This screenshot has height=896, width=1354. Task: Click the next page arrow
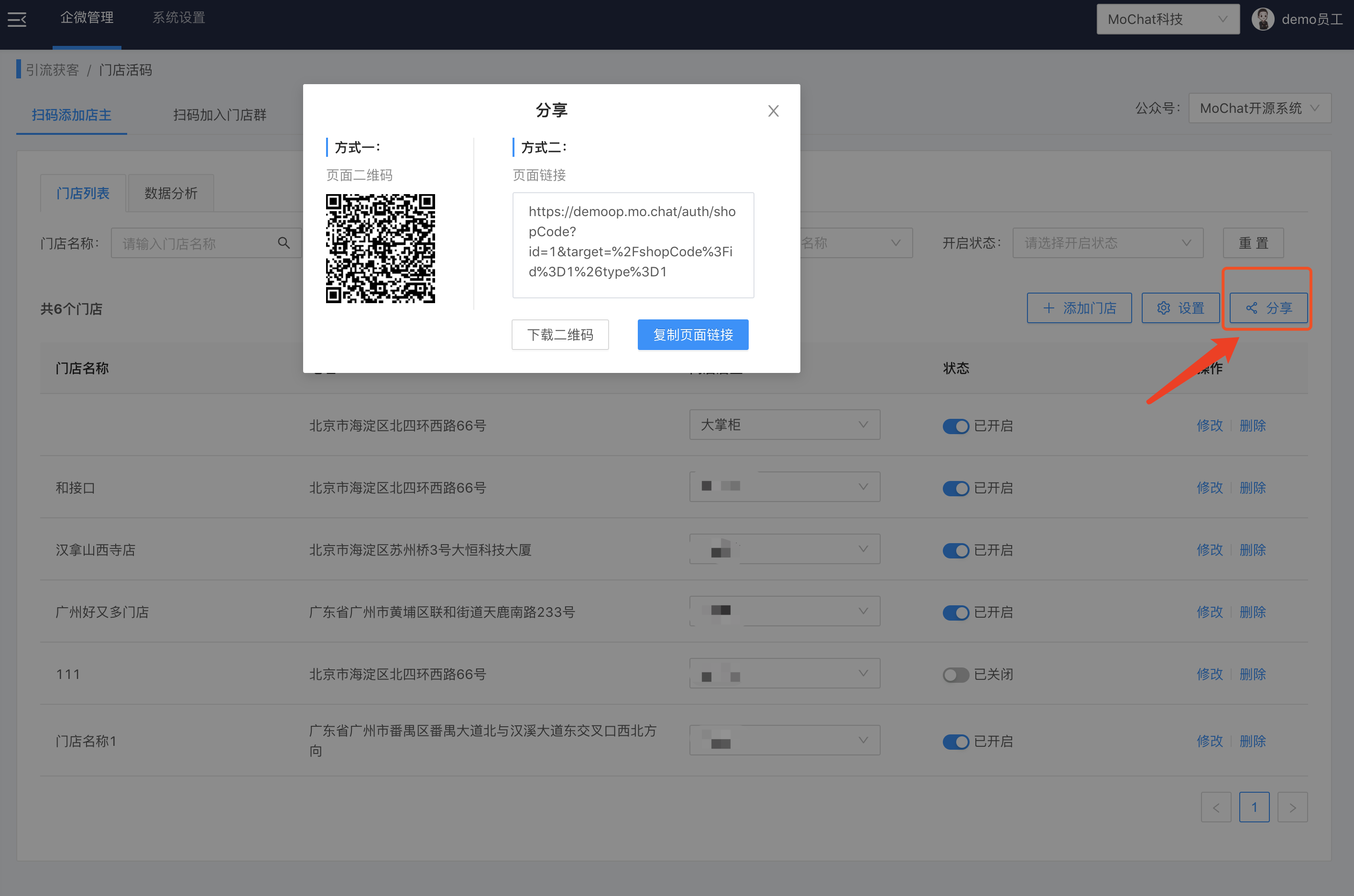click(1292, 807)
